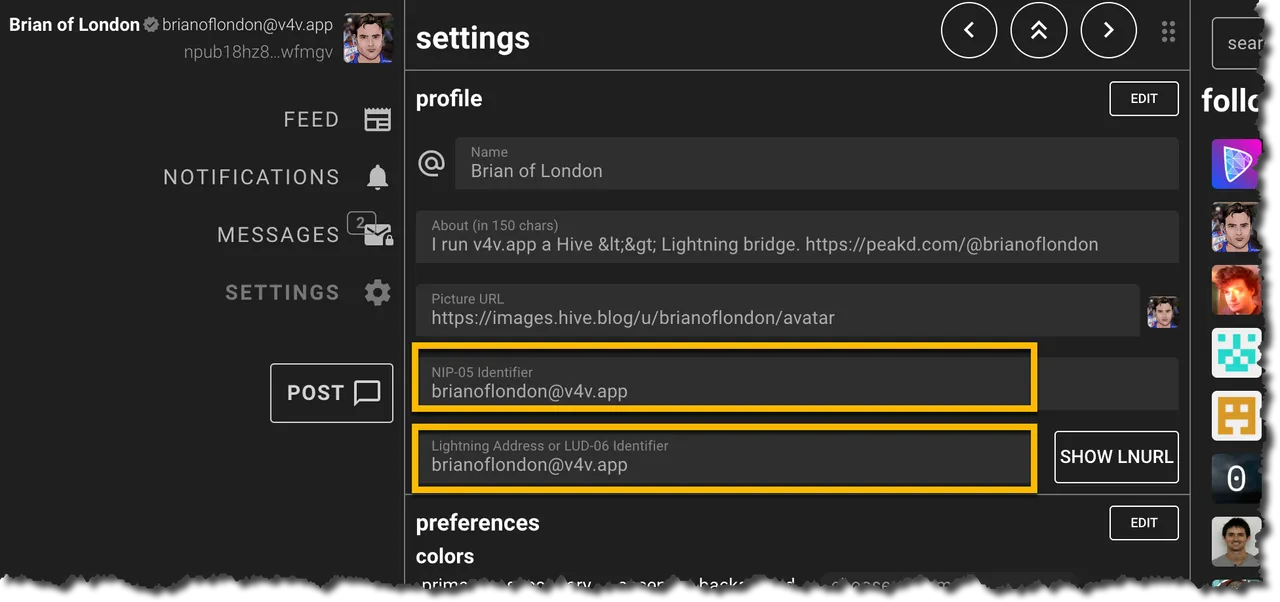Click the purple triangle follow avatar

point(1236,164)
